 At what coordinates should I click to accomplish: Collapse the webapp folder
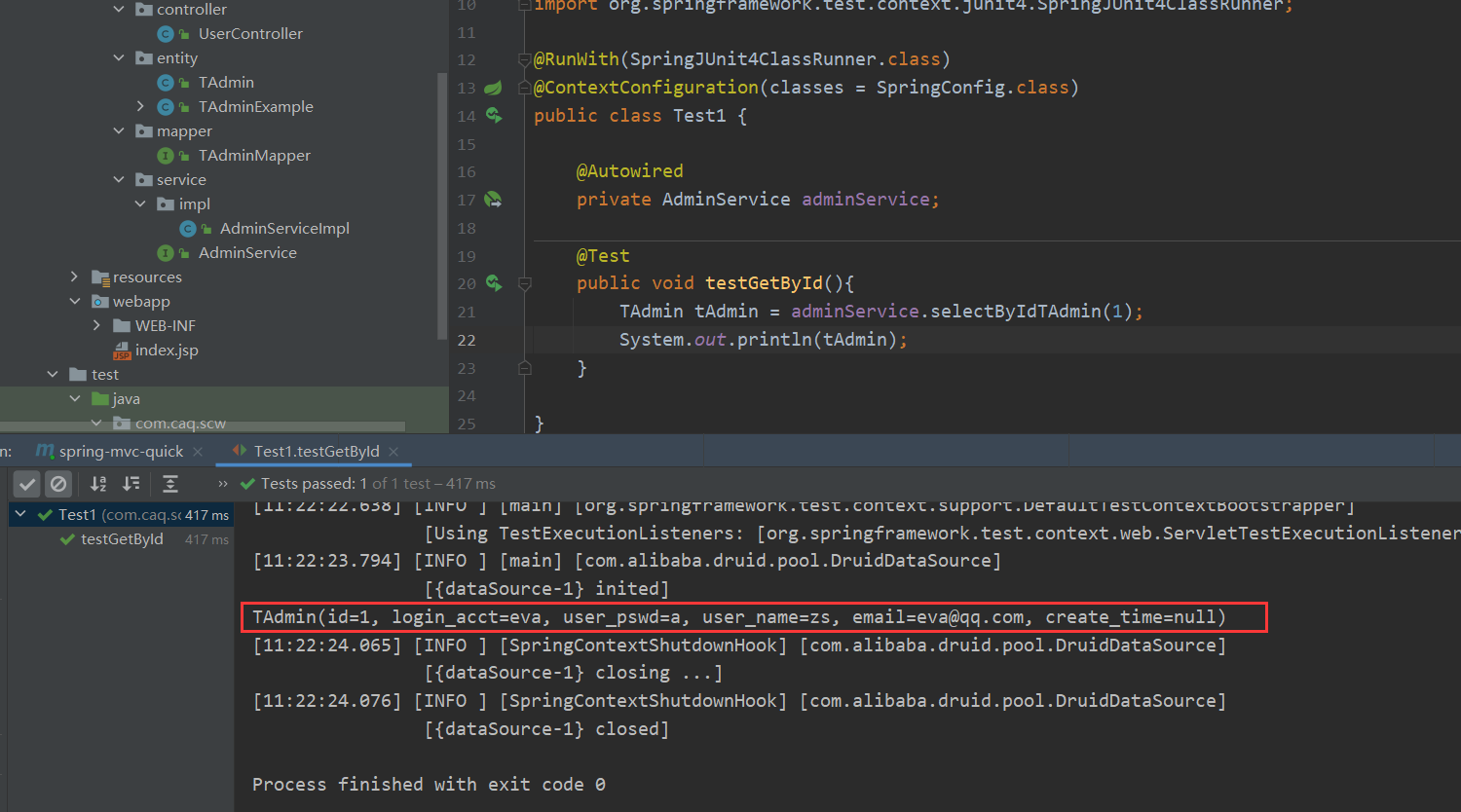click(75, 302)
